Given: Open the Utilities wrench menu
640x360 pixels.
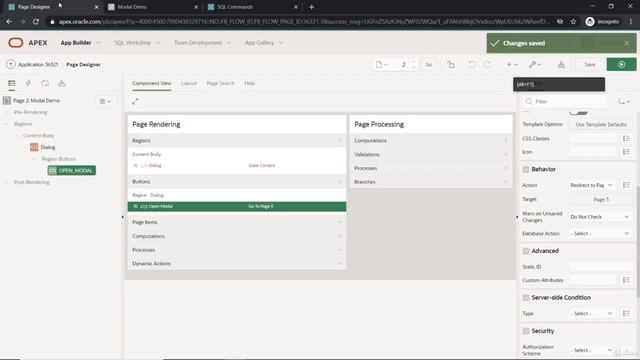Looking at the screenshot, I should 535,64.
